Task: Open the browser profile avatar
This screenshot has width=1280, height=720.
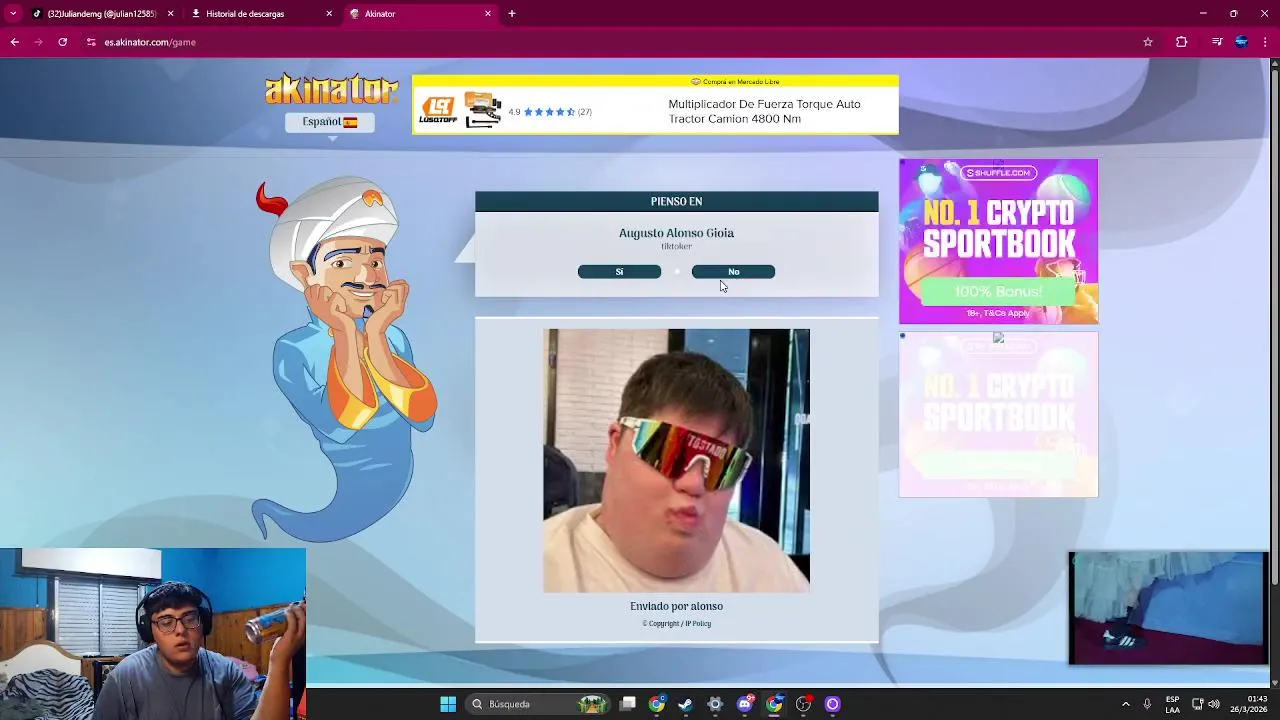Action: point(1241,42)
